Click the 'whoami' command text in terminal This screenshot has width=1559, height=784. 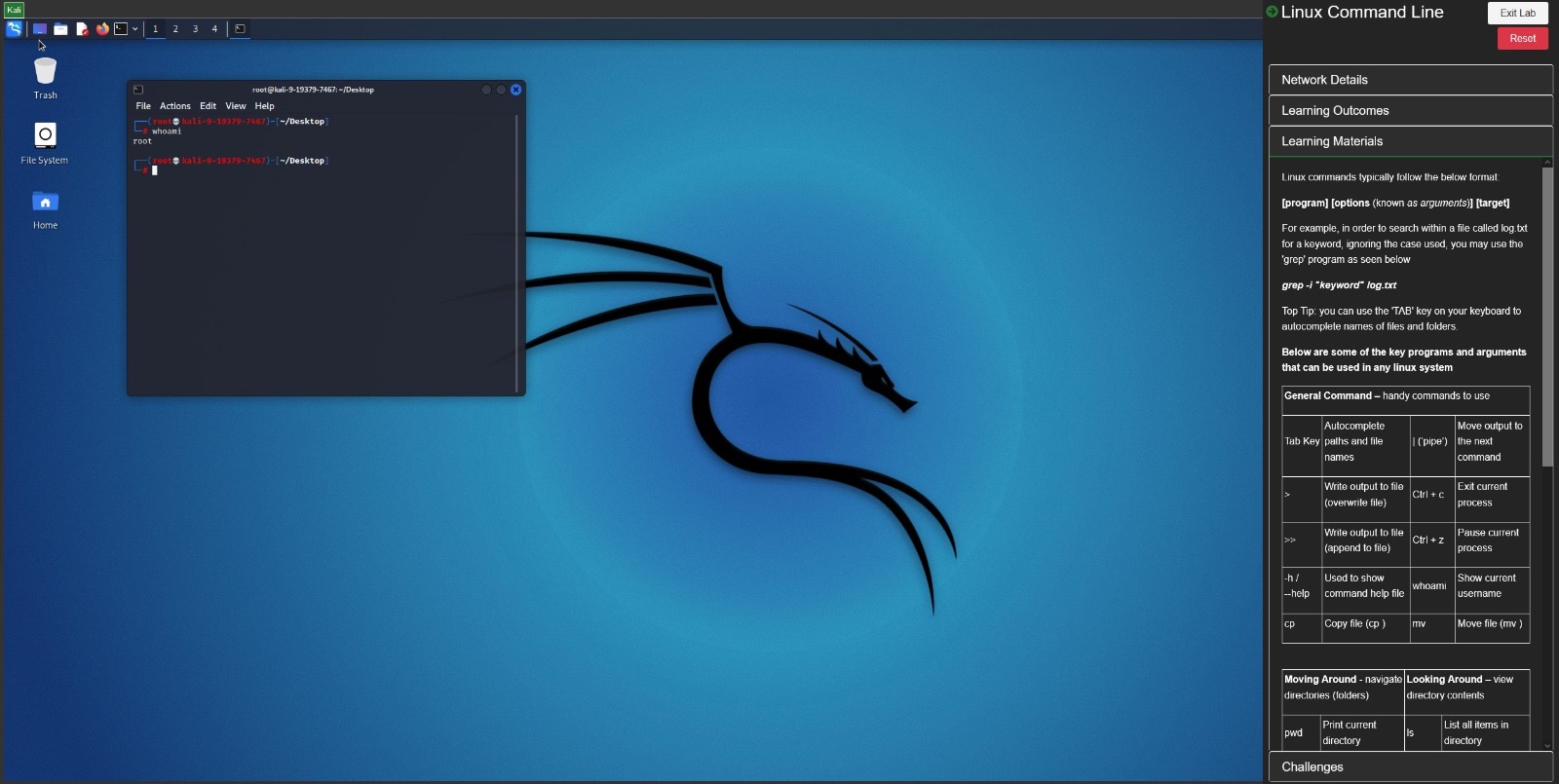point(167,131)
